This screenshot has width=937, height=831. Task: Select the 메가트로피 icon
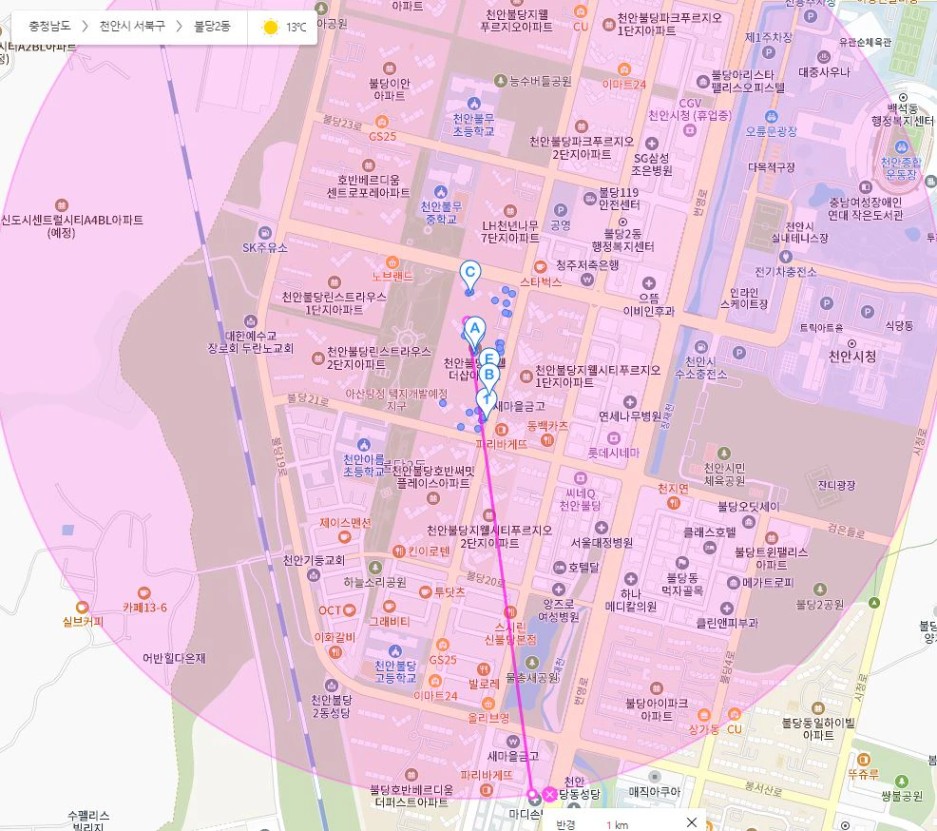tap(734, 582)
